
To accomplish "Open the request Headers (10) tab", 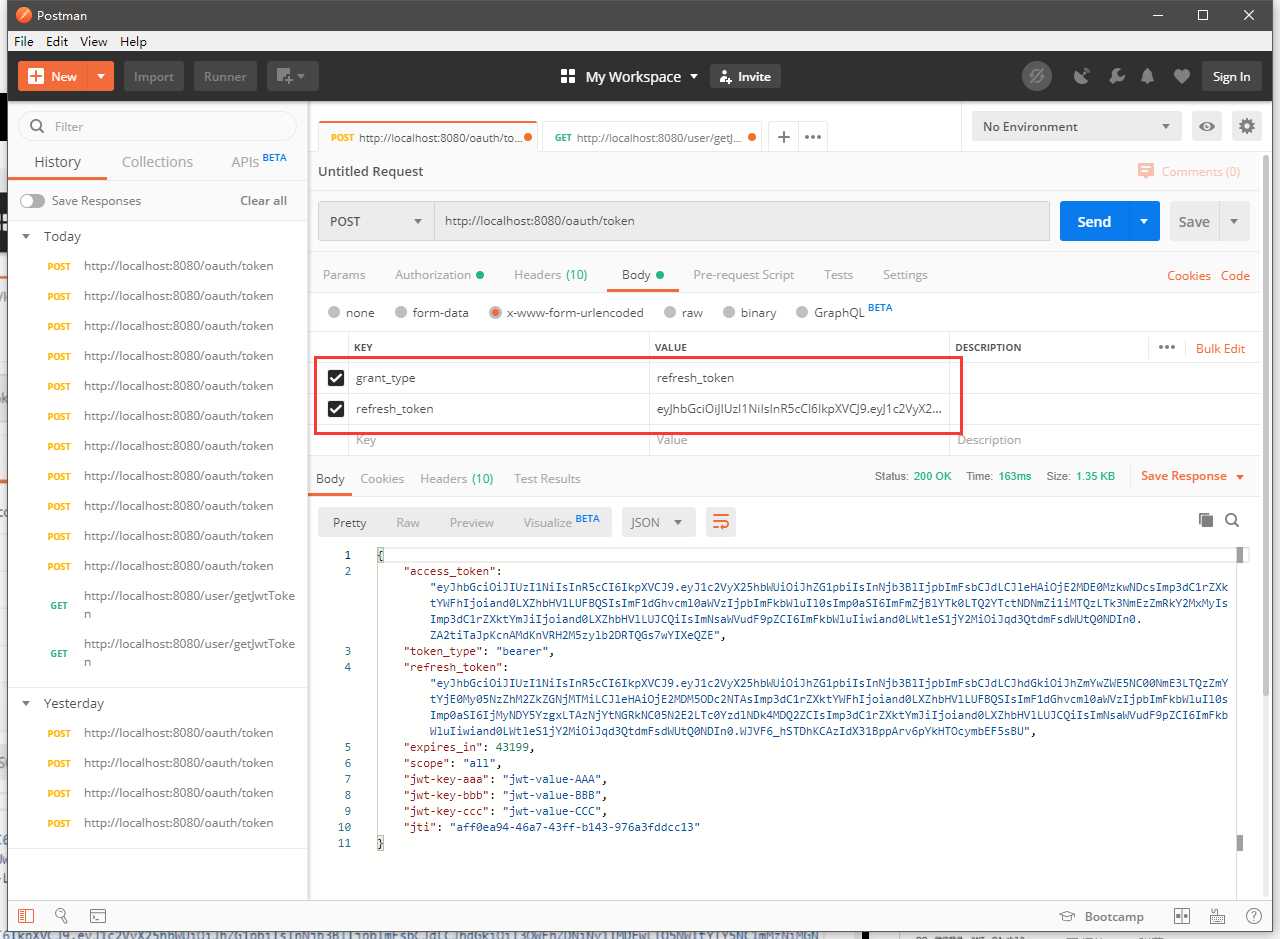I will click(550, 275).
